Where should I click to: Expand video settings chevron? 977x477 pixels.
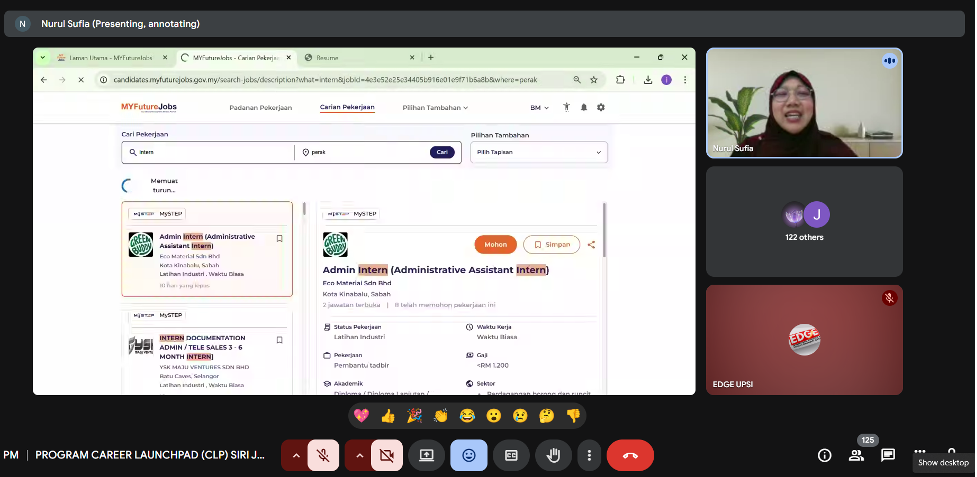coord(357,455)
